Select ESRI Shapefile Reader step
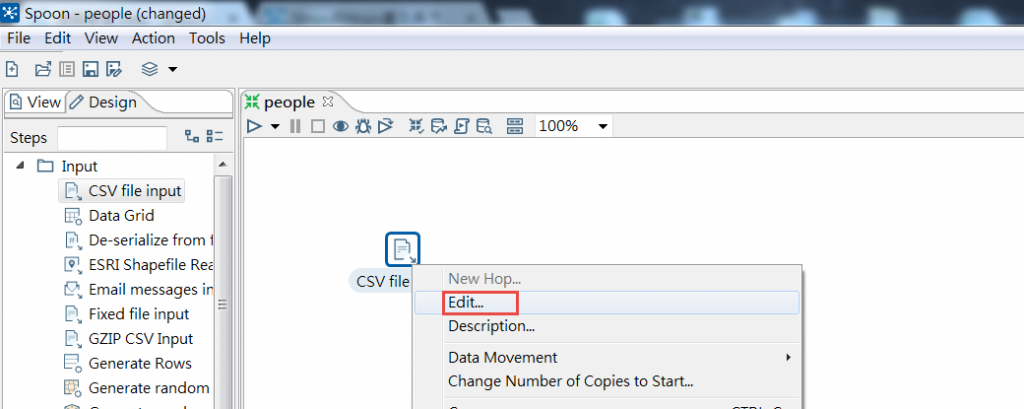This screenshot has width=1024, height=409. (138, 265)
